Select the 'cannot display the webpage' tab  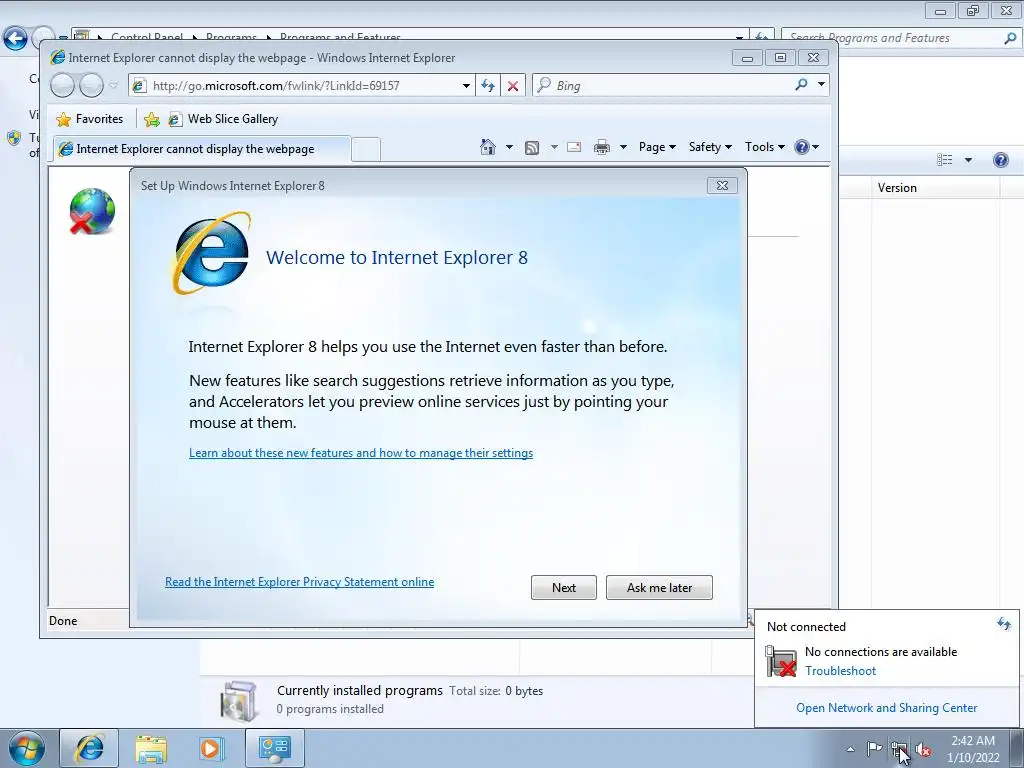click(202, 149)
